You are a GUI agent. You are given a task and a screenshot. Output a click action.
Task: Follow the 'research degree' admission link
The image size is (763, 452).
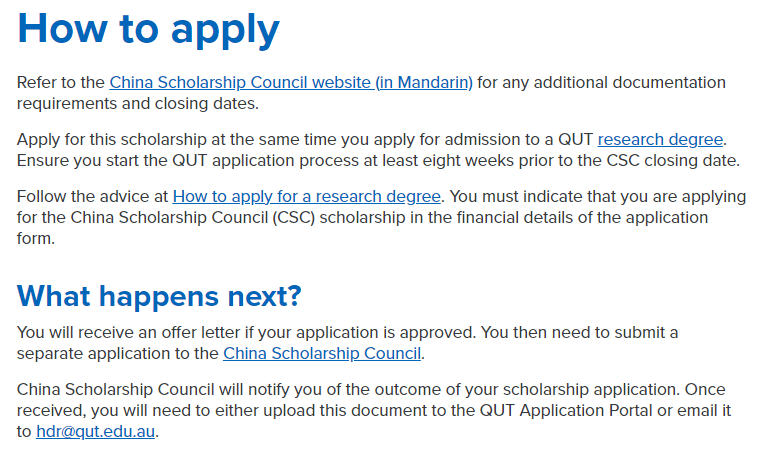click(x=660, y=140)
